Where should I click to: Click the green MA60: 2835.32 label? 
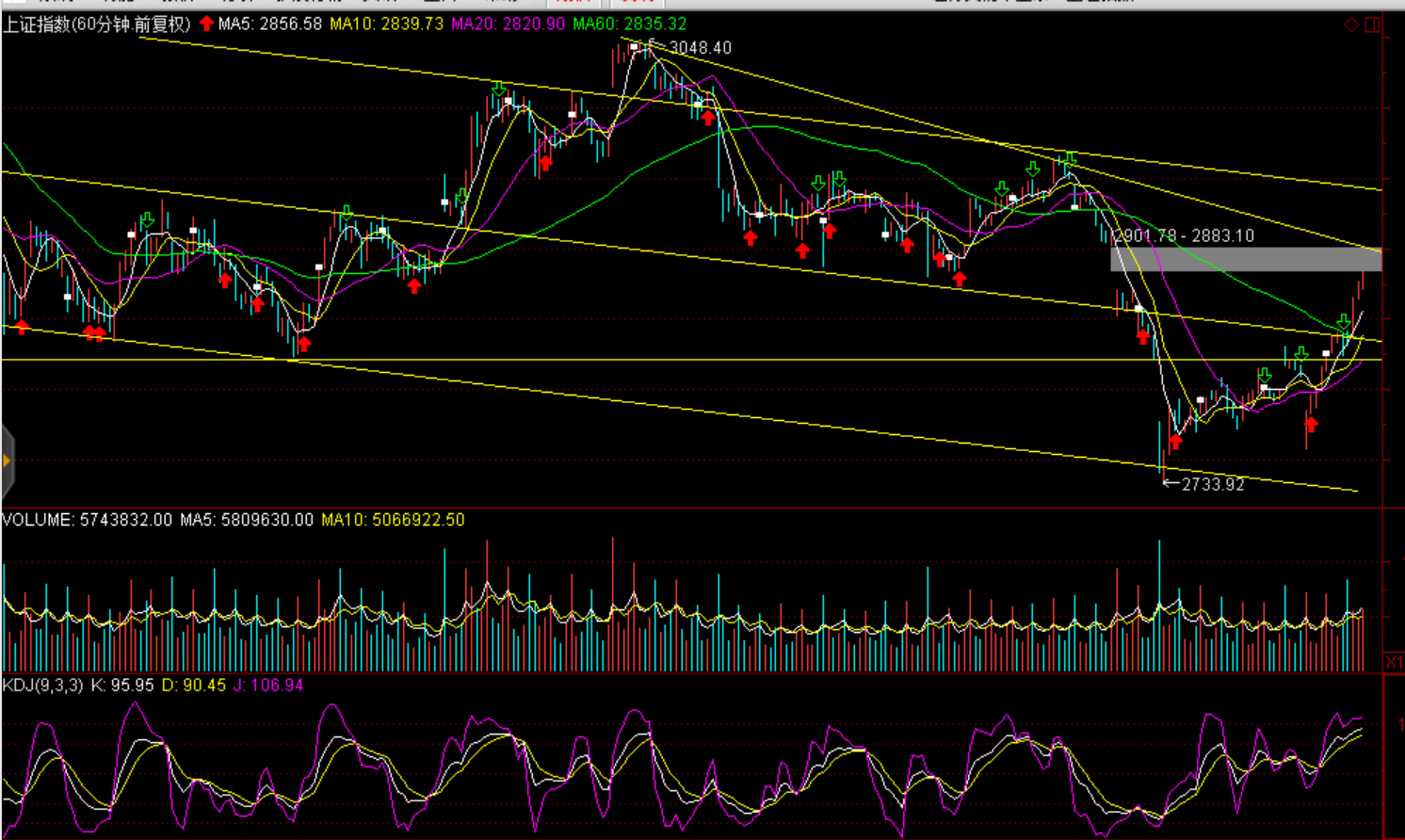click(x=630, y=24)
